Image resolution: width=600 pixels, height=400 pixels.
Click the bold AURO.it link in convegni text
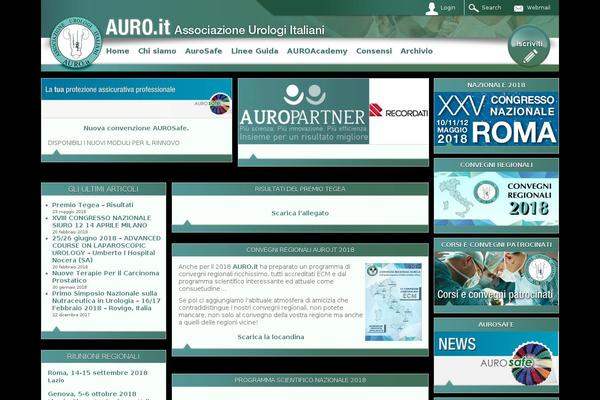[245, 266]
